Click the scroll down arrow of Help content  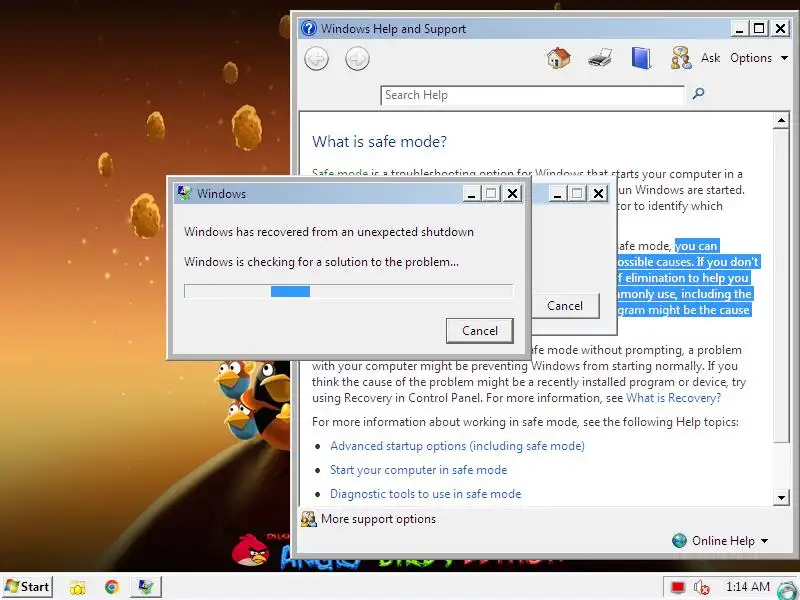click(x=781, y=497)
